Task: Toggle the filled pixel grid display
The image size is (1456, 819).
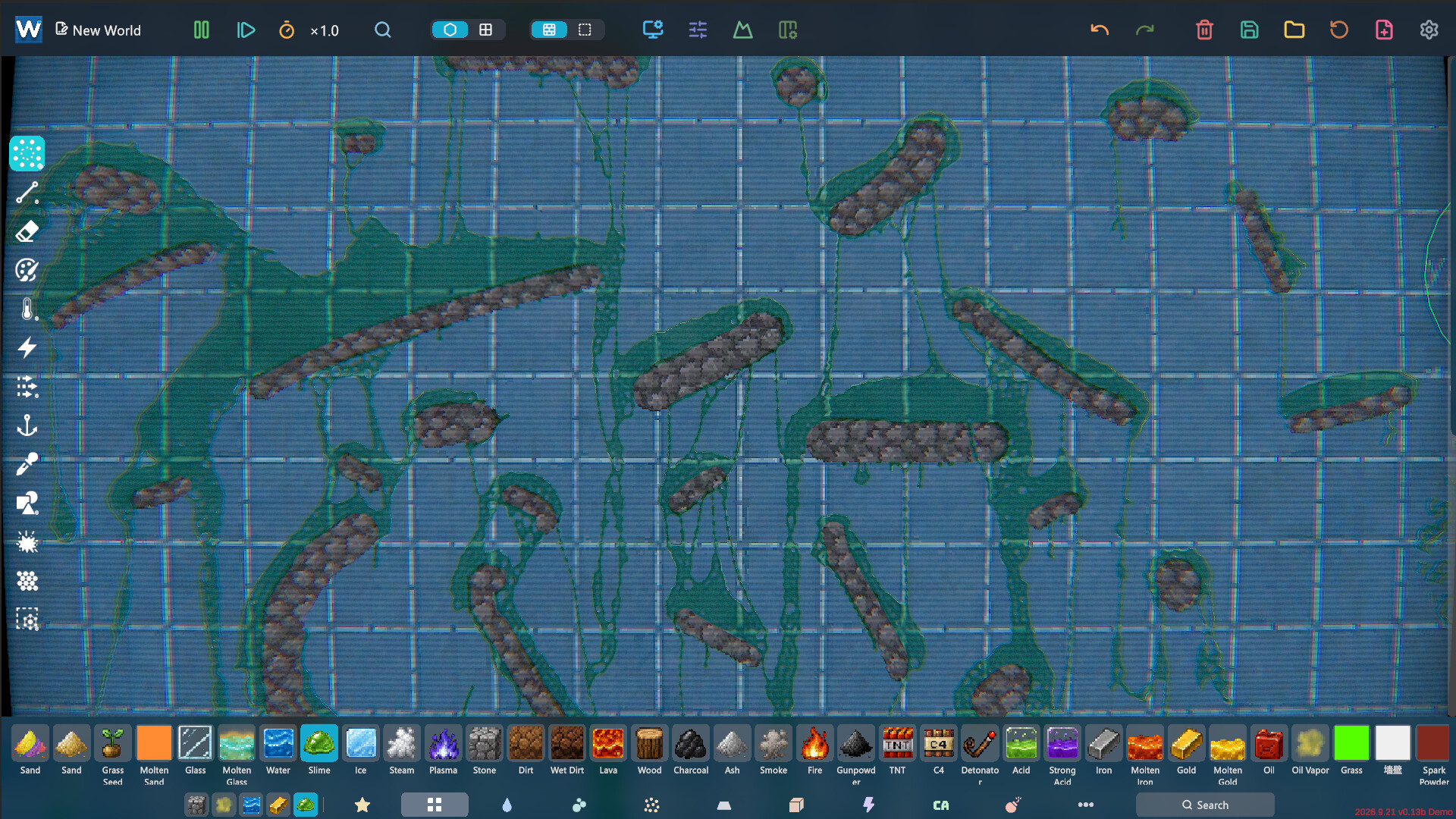Action: pyautogui.click(x=549, y=30)
